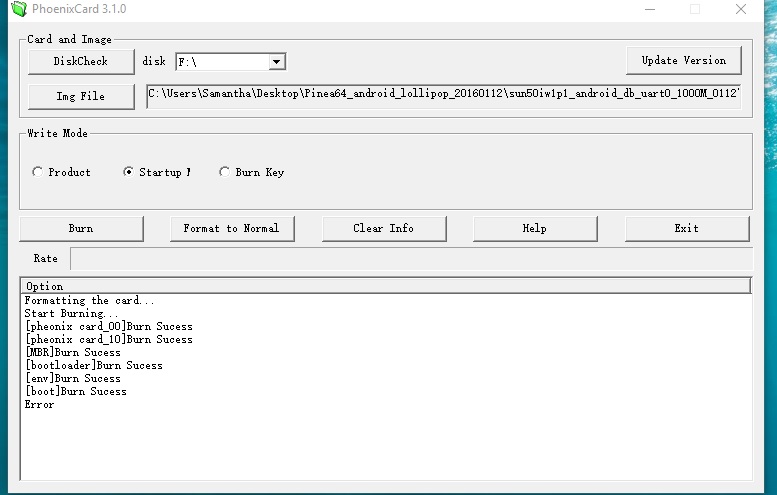Click the PhoenixCard app icon in title bar
The width and height of the screenshot is (777, 495).
(x=15, y=10)
